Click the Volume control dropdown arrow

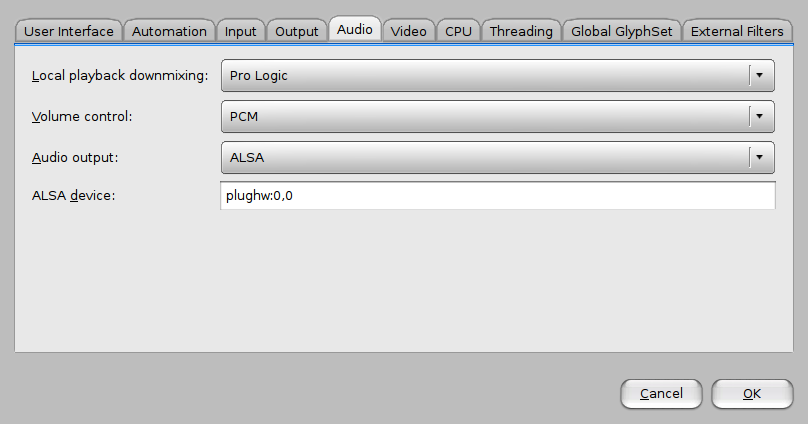(760, 116)
